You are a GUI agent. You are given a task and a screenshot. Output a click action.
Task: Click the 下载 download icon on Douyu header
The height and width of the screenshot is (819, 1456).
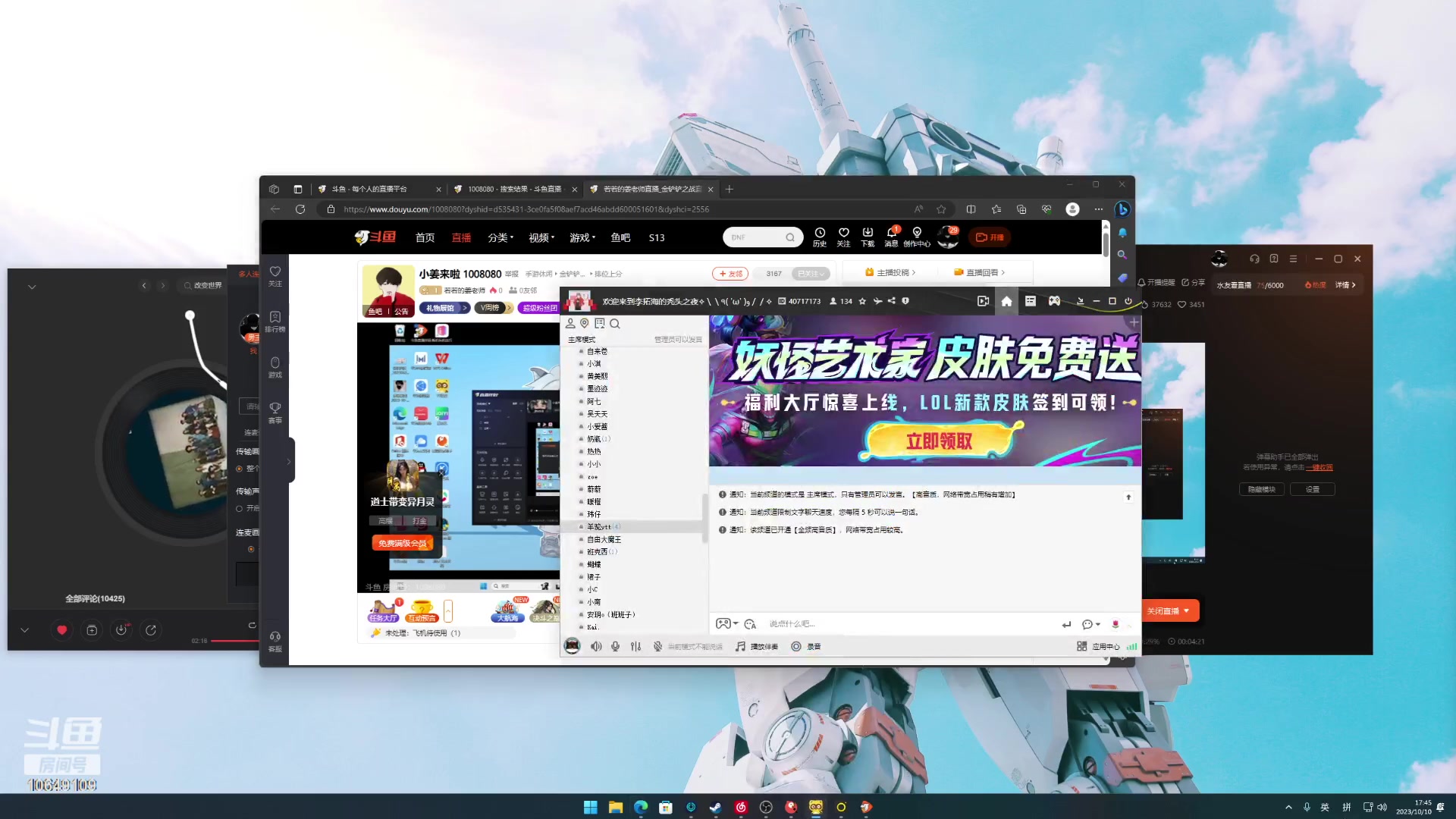(868, 237)
